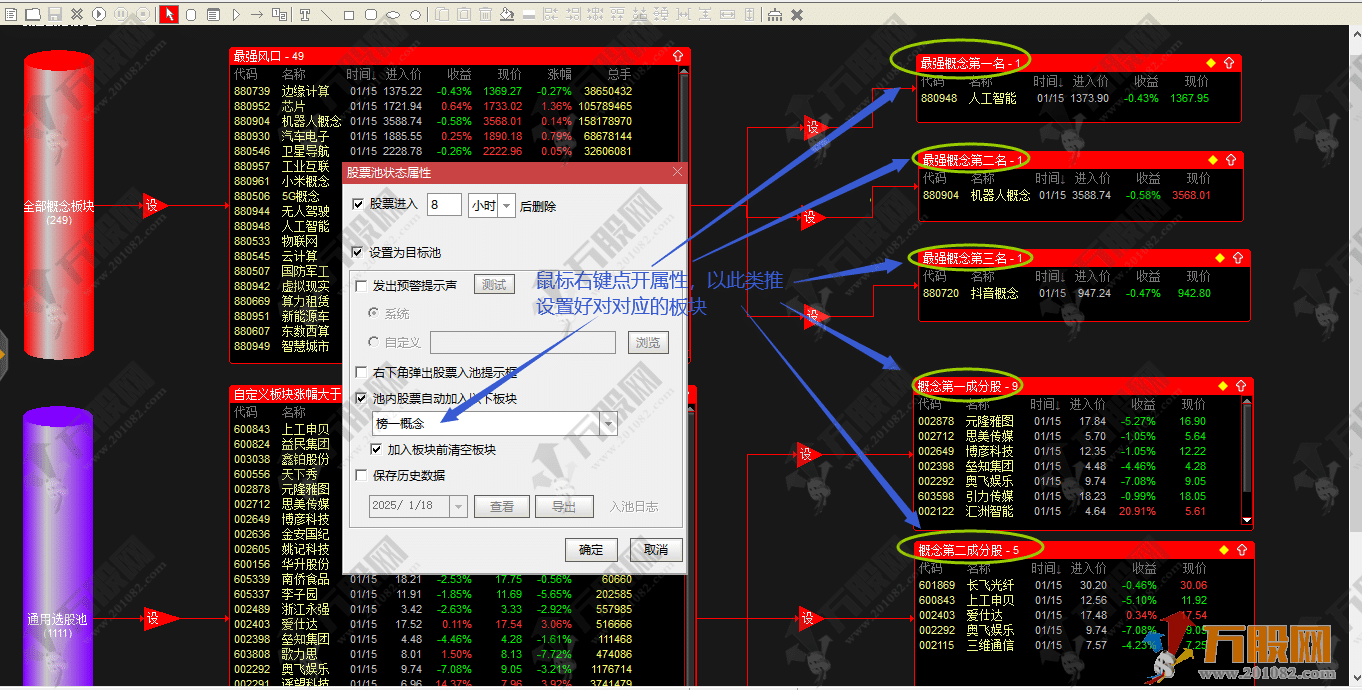Click the 确定 button
This screenshot has height=690, width=1362.
click(x=591, y=549)
